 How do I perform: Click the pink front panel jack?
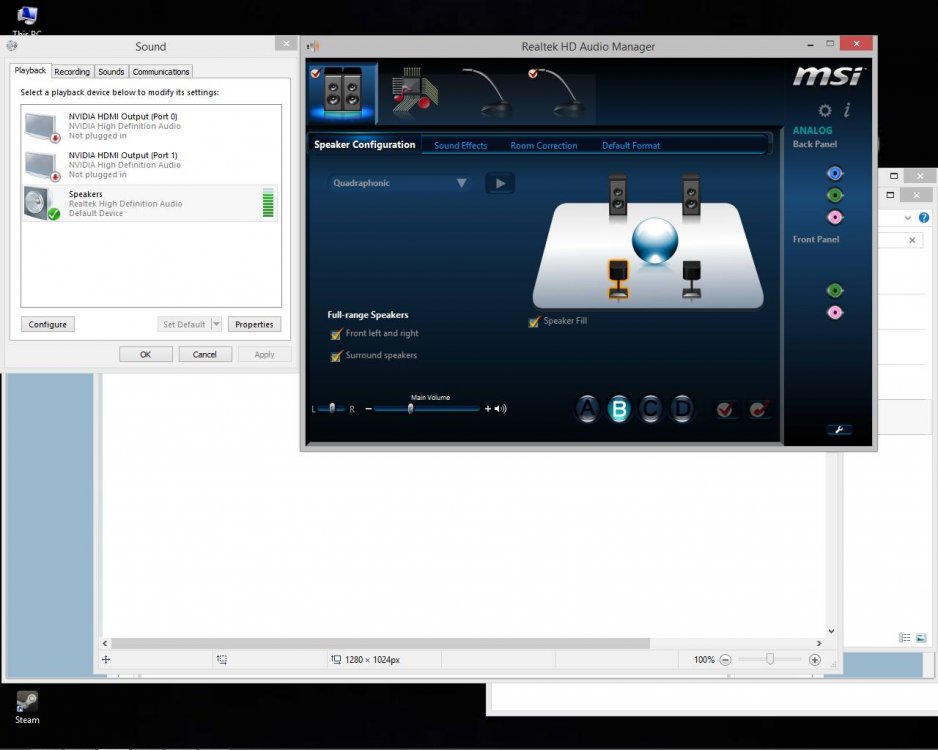pos(835,312)
